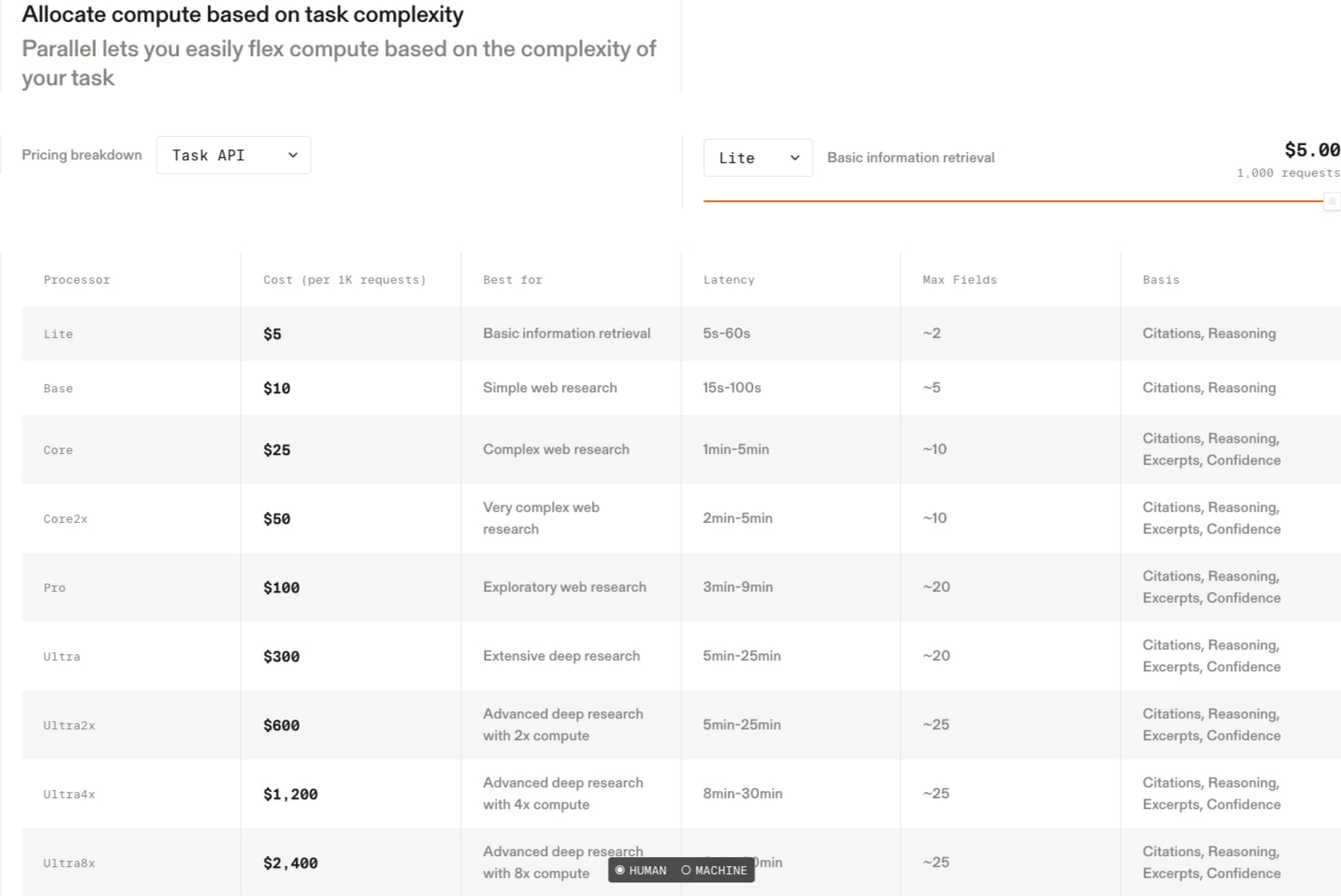The width and height of the screenshot is (1341, 896).
Task: Click Simple web research cell
Action: (x=550, y=388)
